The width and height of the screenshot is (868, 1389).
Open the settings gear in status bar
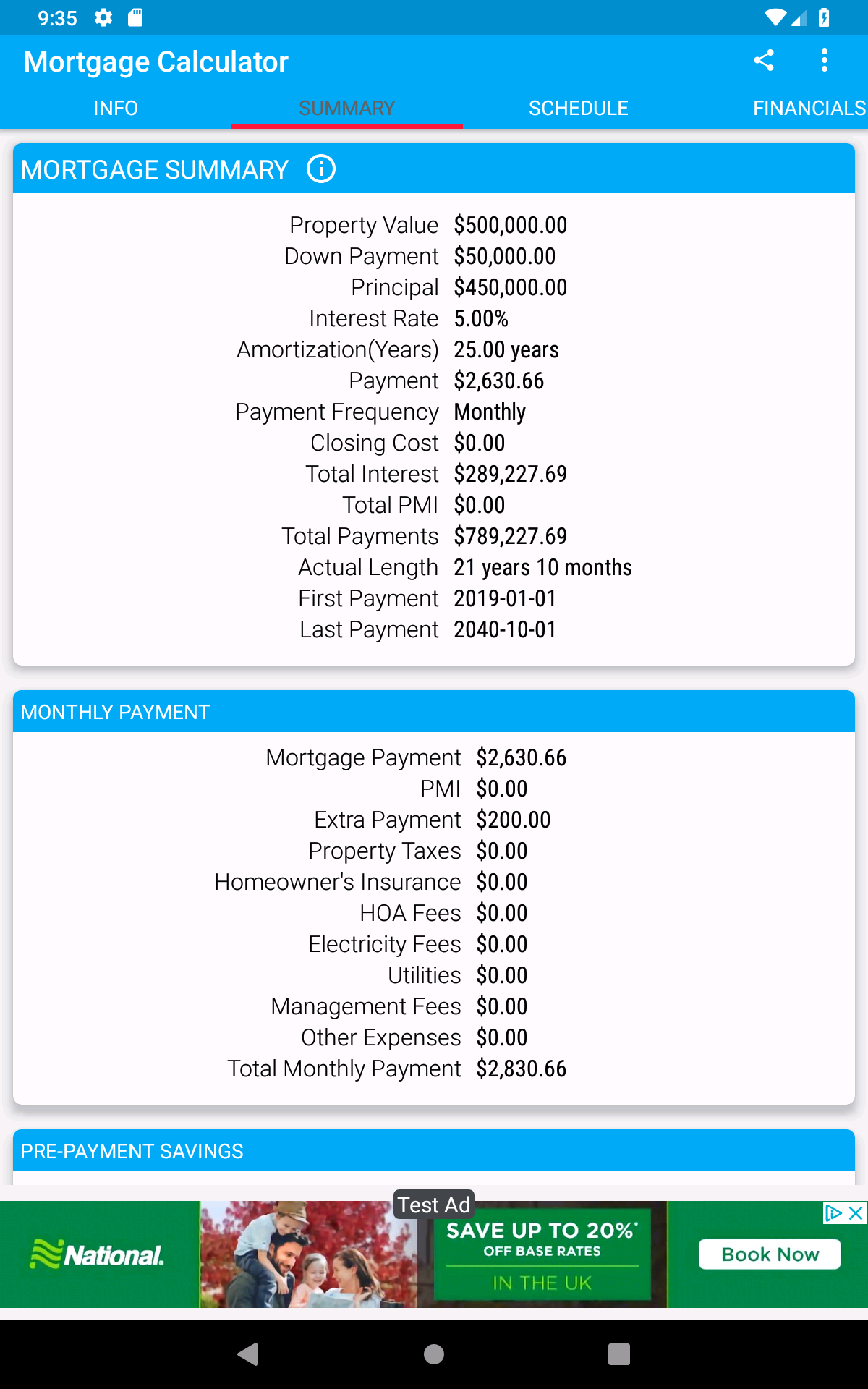click(103, 17)
